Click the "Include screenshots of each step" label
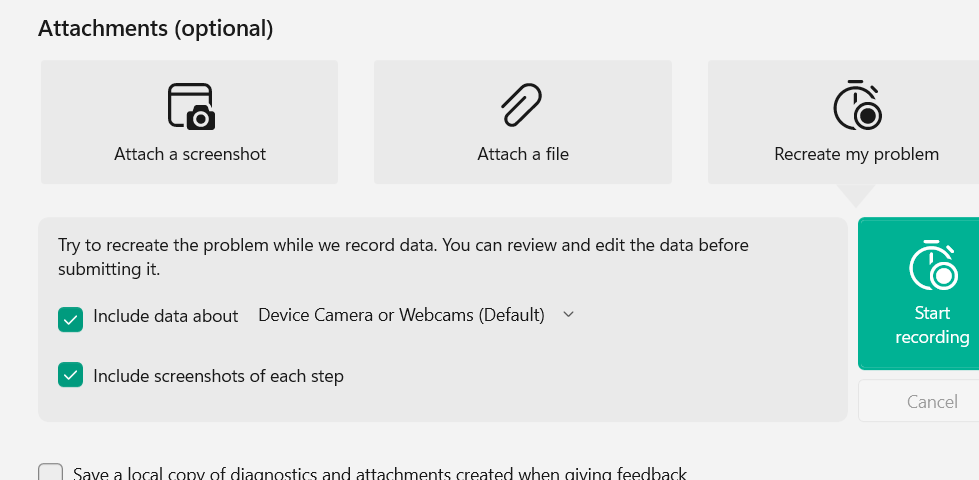979x480 pixels. coord(218,376)
